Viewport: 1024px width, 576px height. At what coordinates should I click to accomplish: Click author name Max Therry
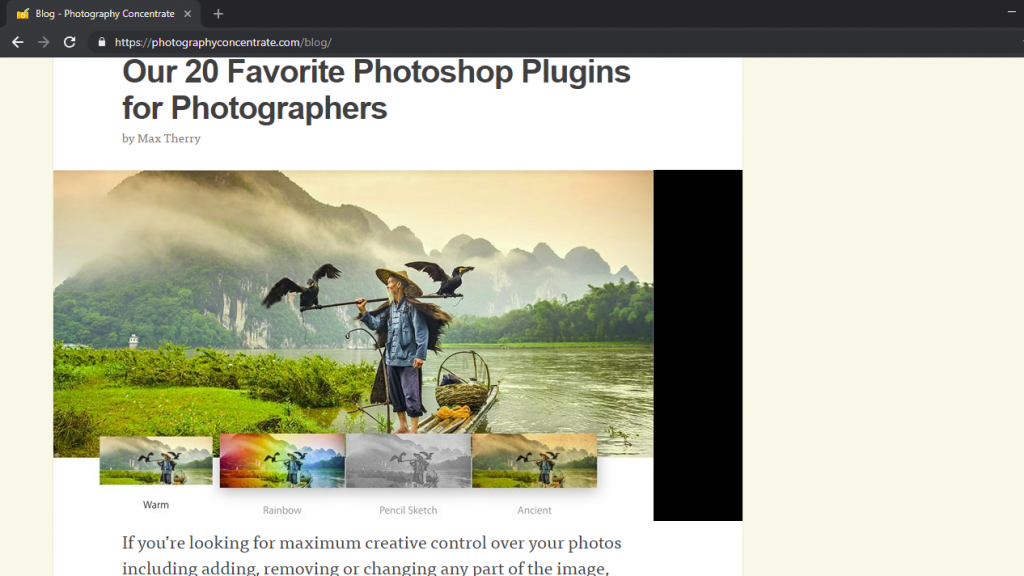(168, 138)
